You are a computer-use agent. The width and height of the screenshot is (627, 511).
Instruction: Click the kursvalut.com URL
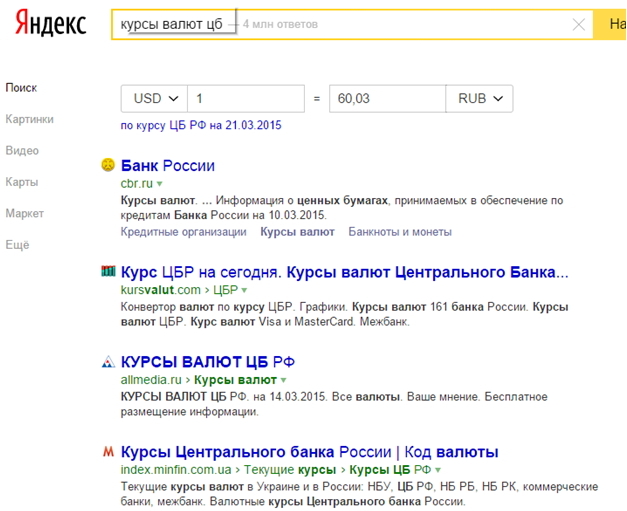pos(161,289)
